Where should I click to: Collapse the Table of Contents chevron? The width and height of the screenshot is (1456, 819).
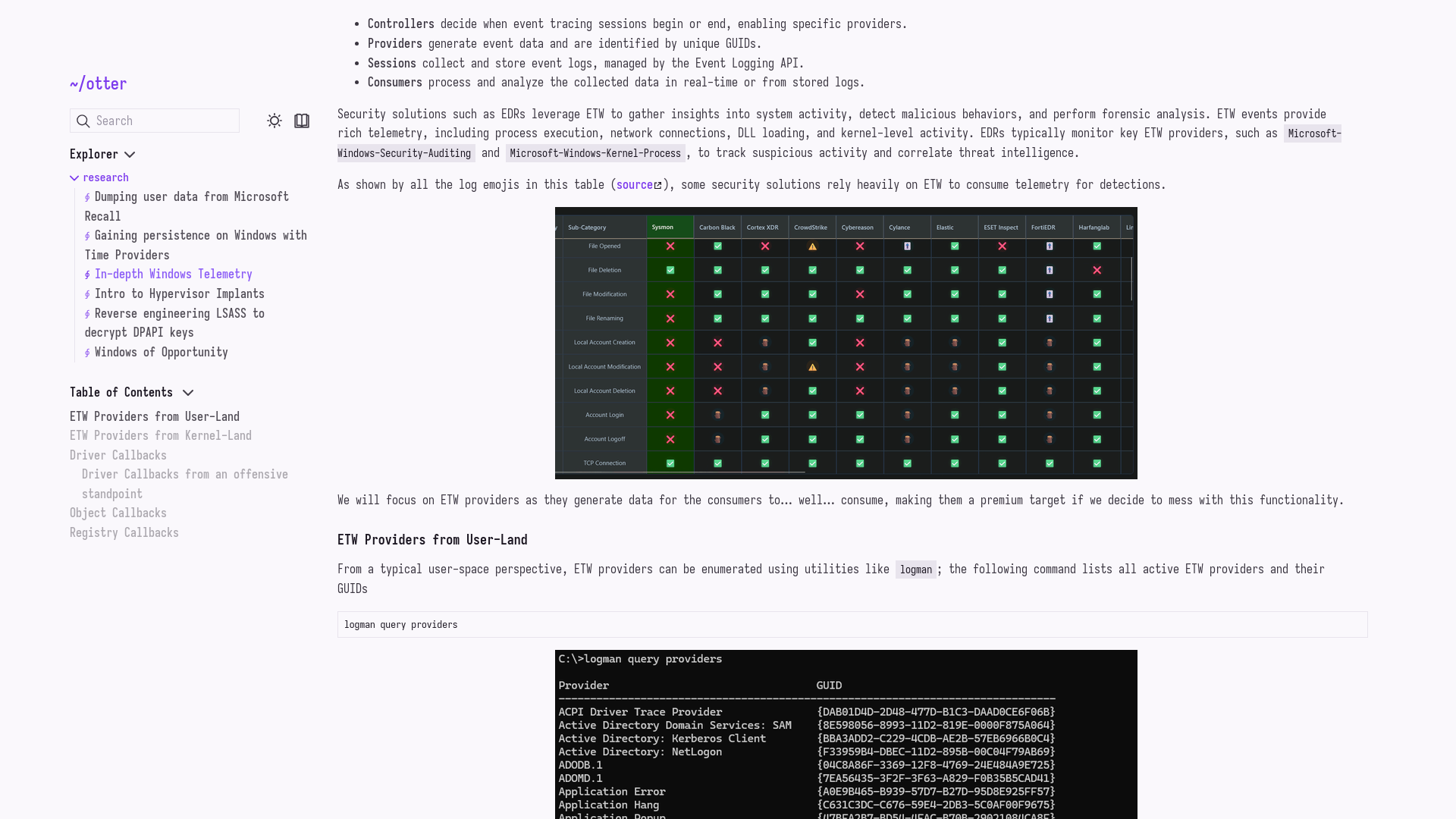click(x=188, y=393)
